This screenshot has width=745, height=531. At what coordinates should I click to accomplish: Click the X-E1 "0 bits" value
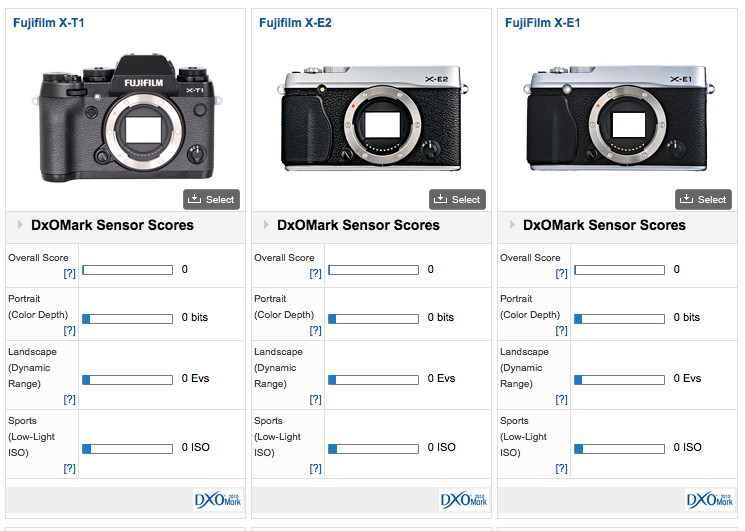pyautogui.click(x=687, y=317)
